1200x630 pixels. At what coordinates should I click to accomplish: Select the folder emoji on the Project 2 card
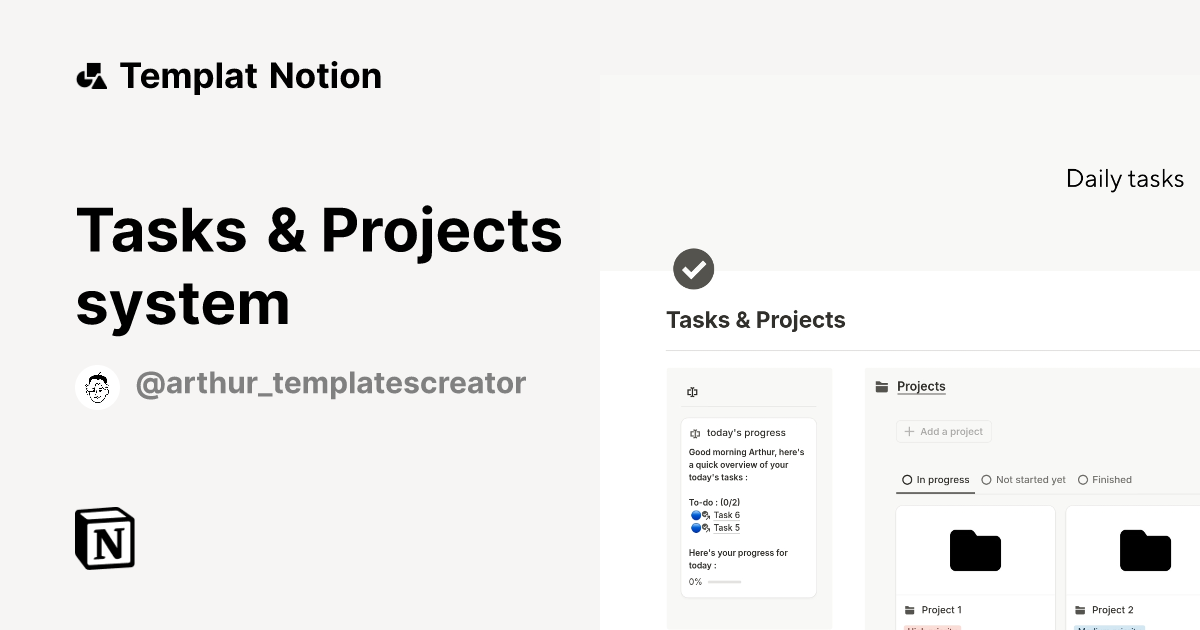click(x=1145, y=551)
